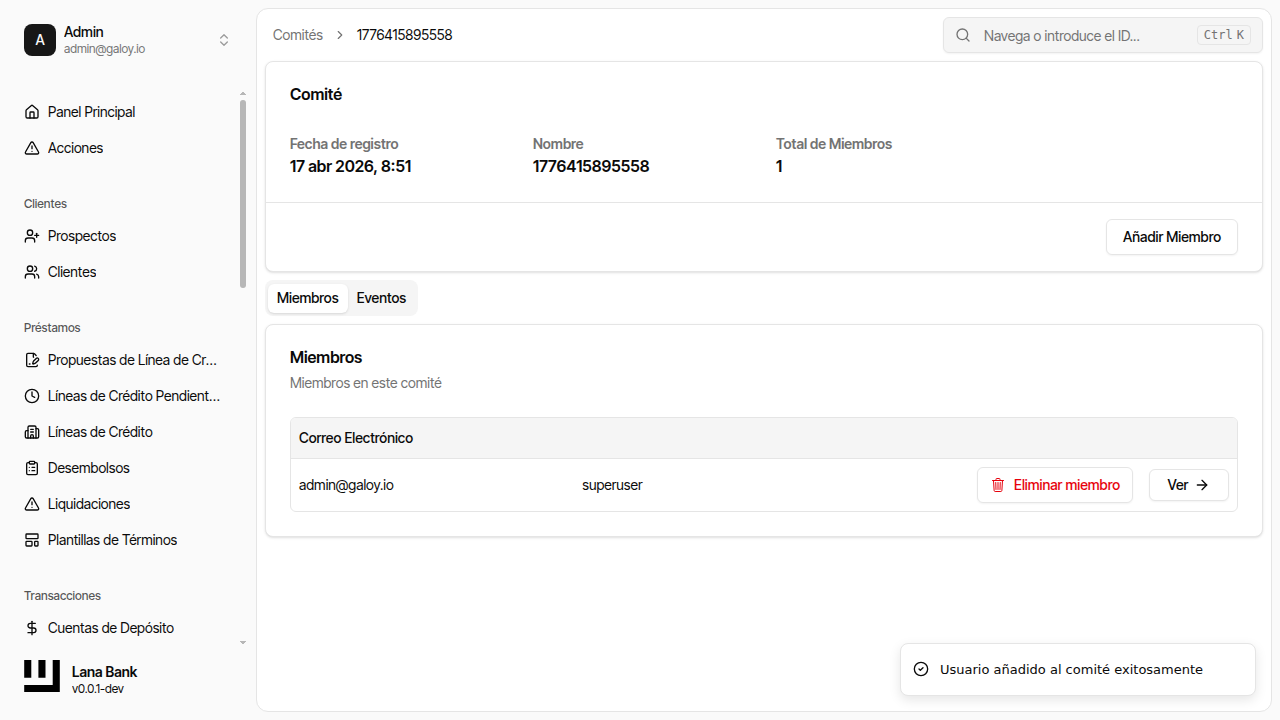Switch to the Eventos tab

381,298
